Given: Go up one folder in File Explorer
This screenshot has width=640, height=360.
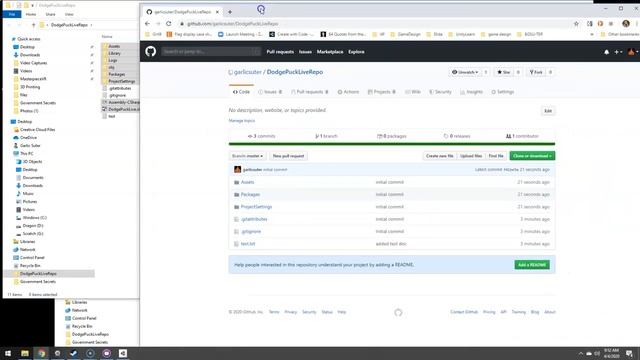Looking at the screenshot, I should (34, 25).
